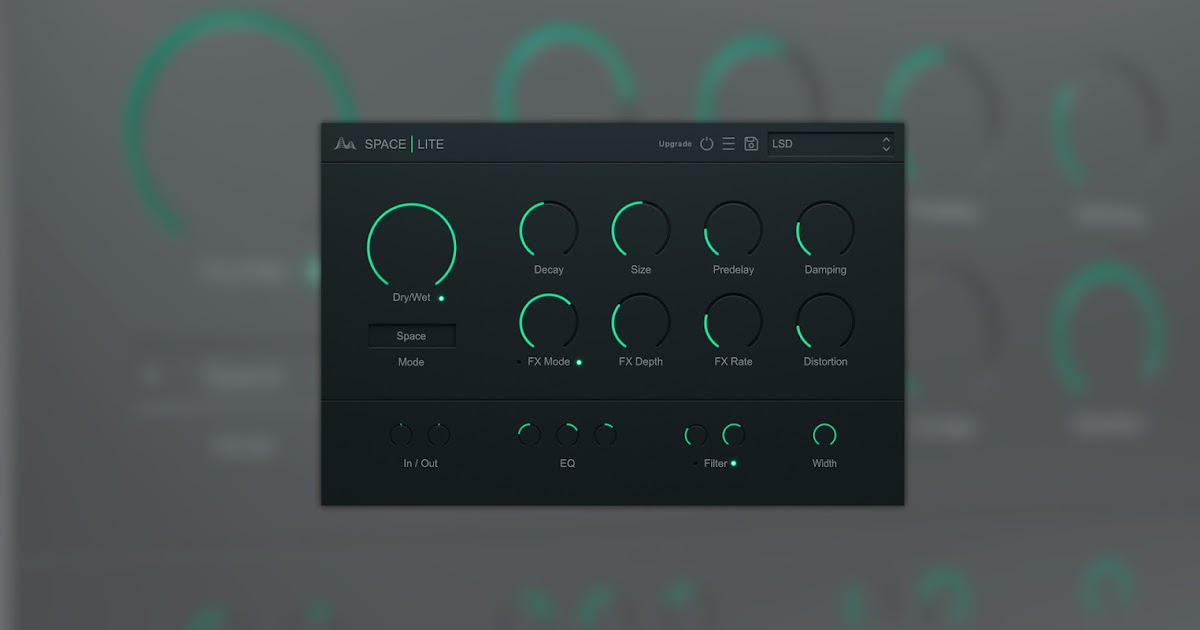Click the save preset floppy disk icon
This screenshot has width=1200, height=630.
click(751, 144)
